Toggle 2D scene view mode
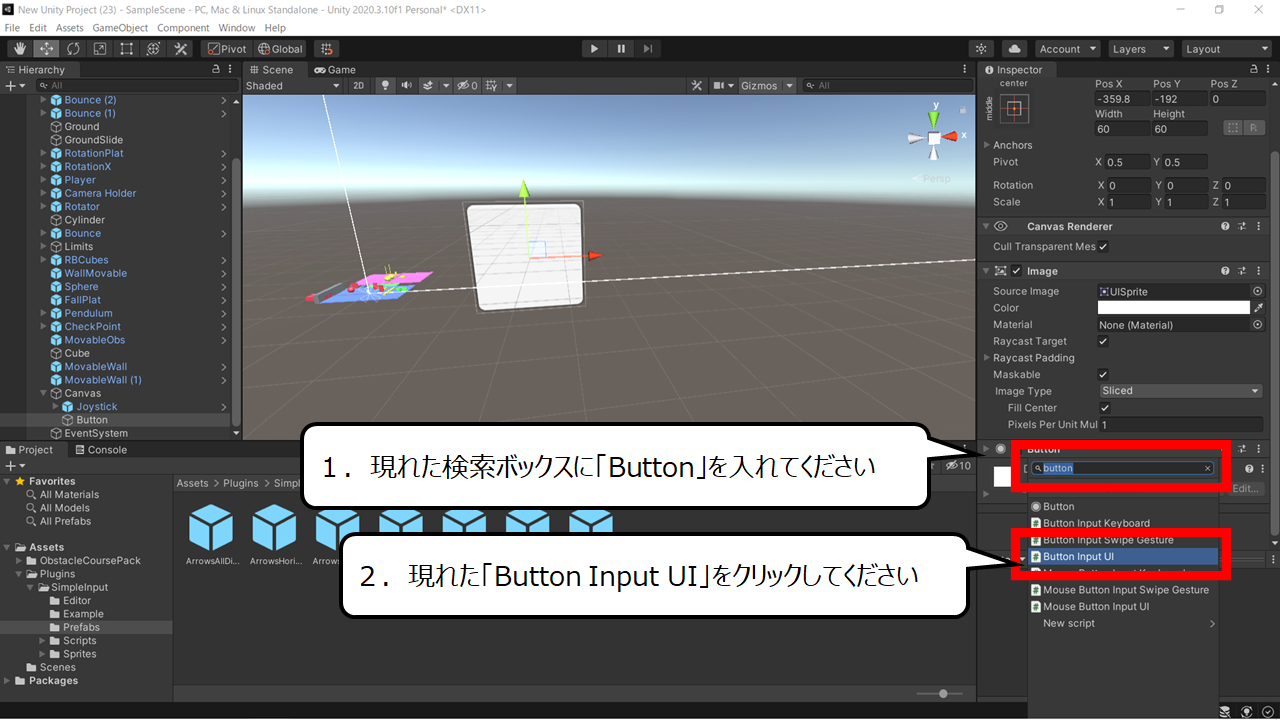Image resolution: width=1280 pixels, height=720 pixels. point(359,86)
